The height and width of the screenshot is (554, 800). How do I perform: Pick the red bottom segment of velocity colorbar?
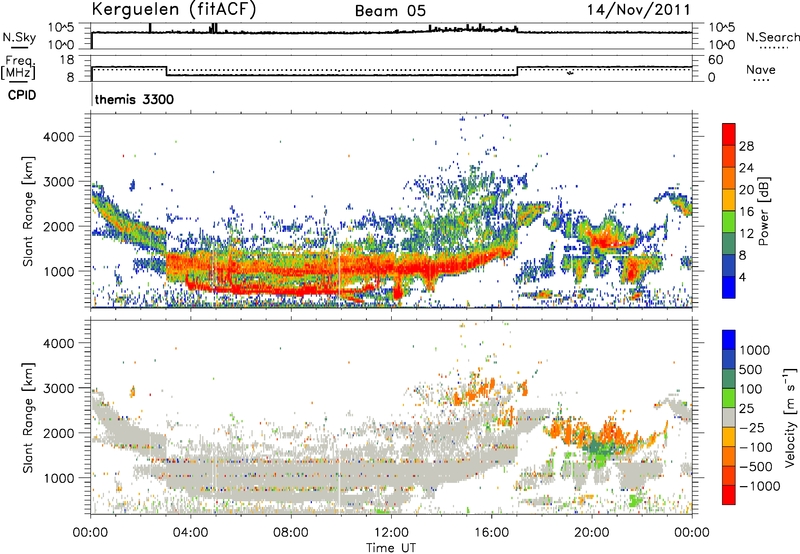pyautogui.click(x=729, y=495)
